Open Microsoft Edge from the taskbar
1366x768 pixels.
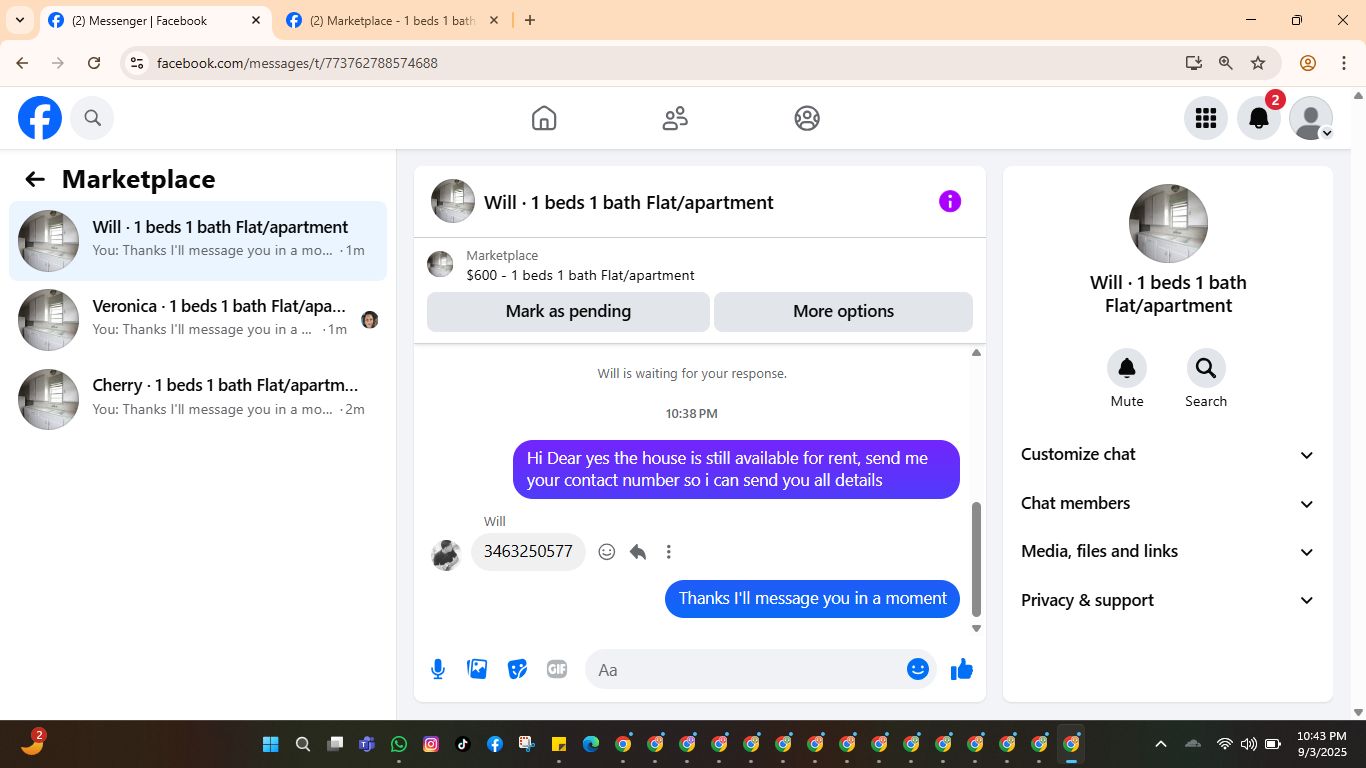pos(591,744)
